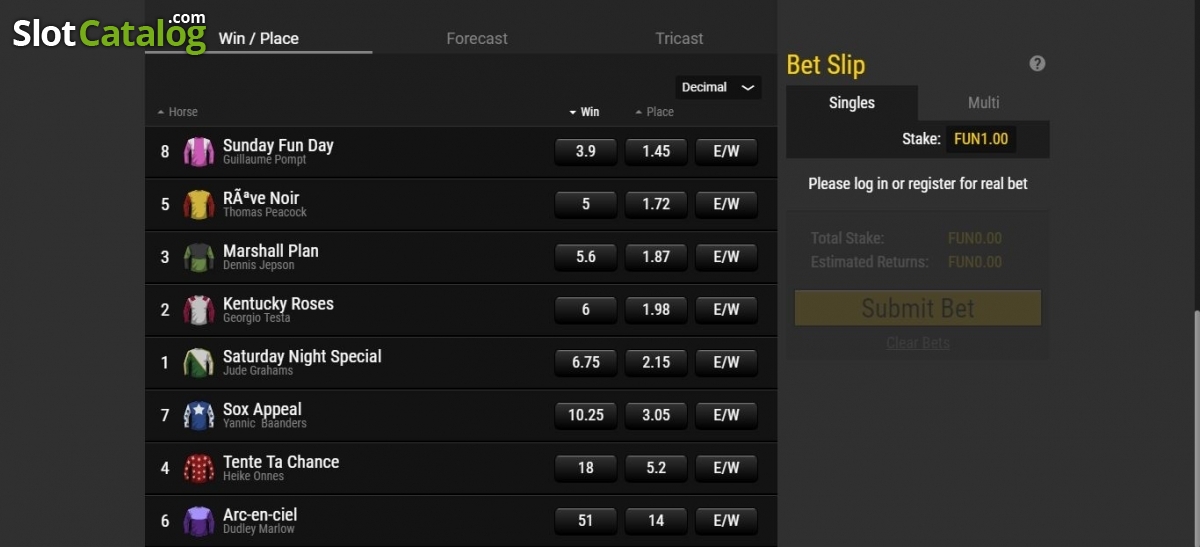The image size is (1200, 547).
Task: Click Kentucky Roses' white and maroon silk icon
Action: tap(199, 310)
